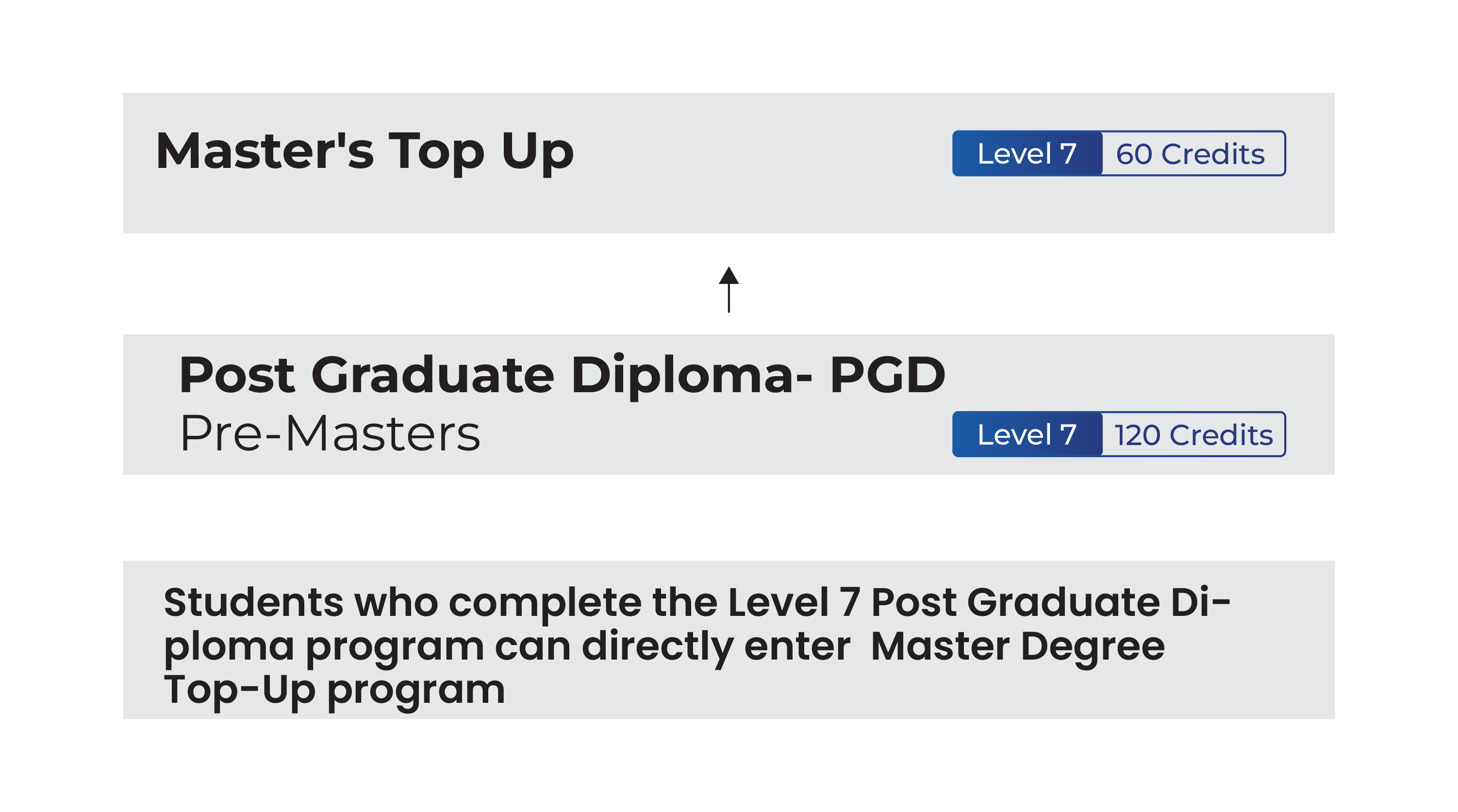Click the Post Graduate words in the bold heading
Screen dimensions: 1458x812
coord(366,375)
